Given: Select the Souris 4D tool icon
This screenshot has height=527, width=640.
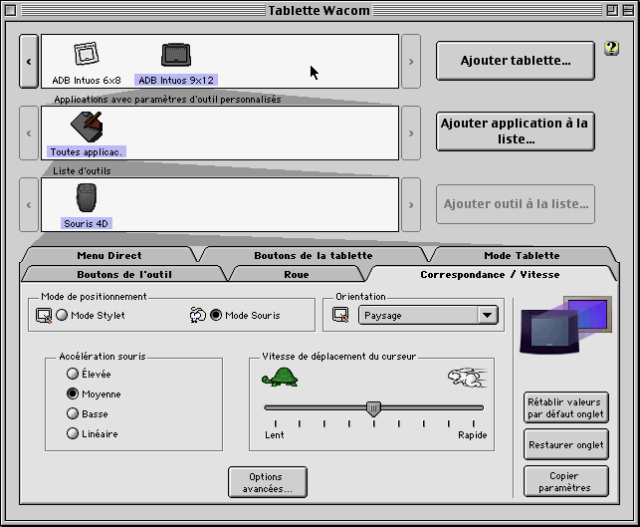Looking at the screenshot, I should point(87,198).
